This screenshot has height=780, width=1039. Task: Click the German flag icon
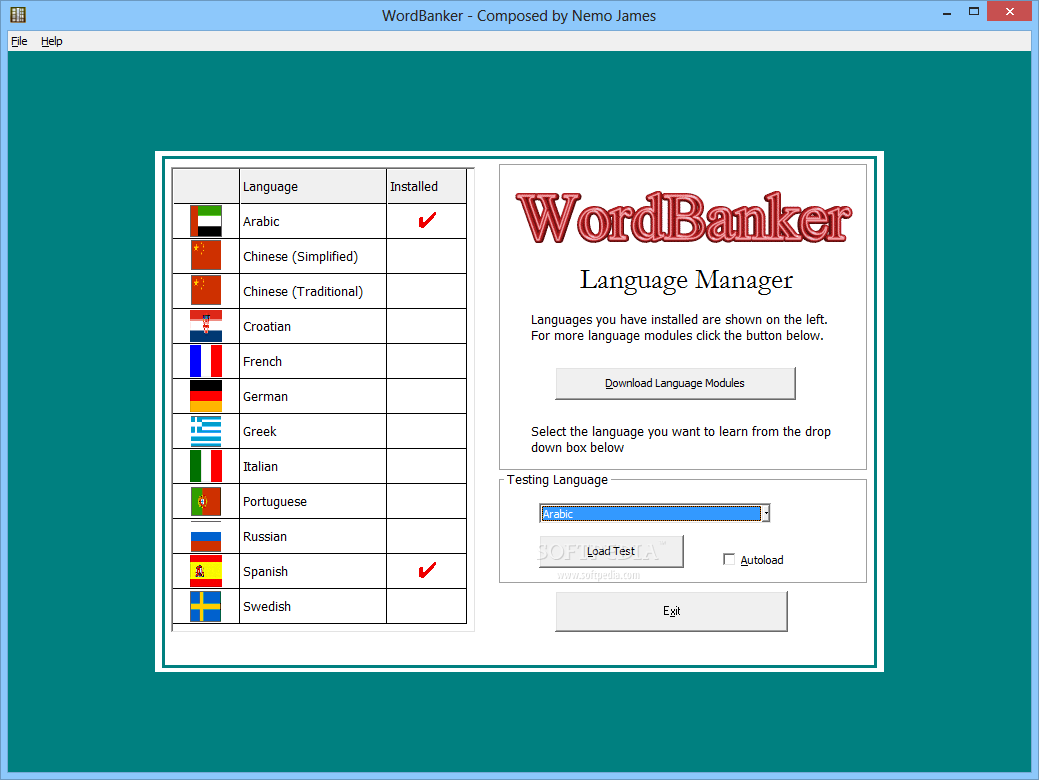point(205,396)
